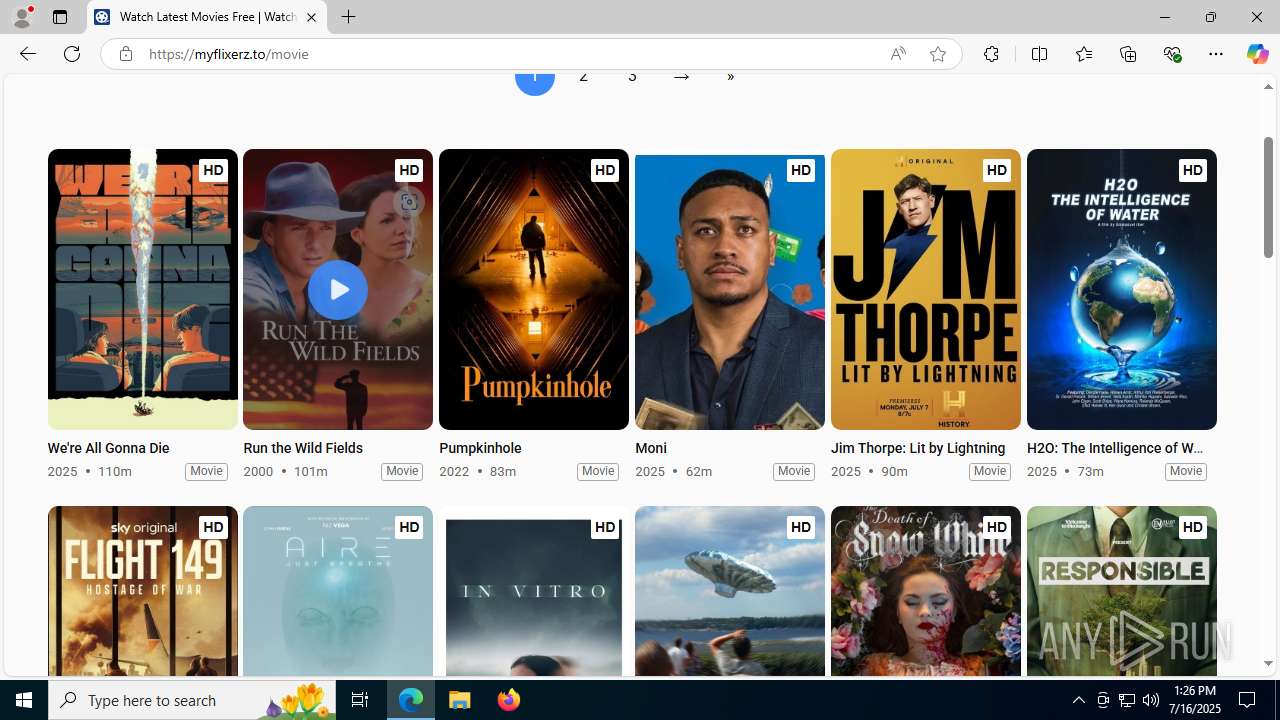Open Flight 149 movie poster
Screen dimensions: 1280x720
coord(143,591)
